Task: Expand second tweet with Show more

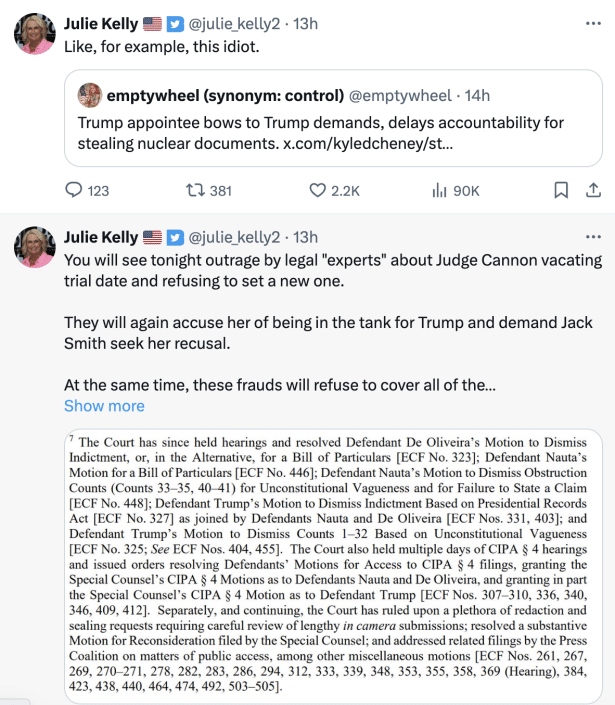Action: tap(104, 406)
